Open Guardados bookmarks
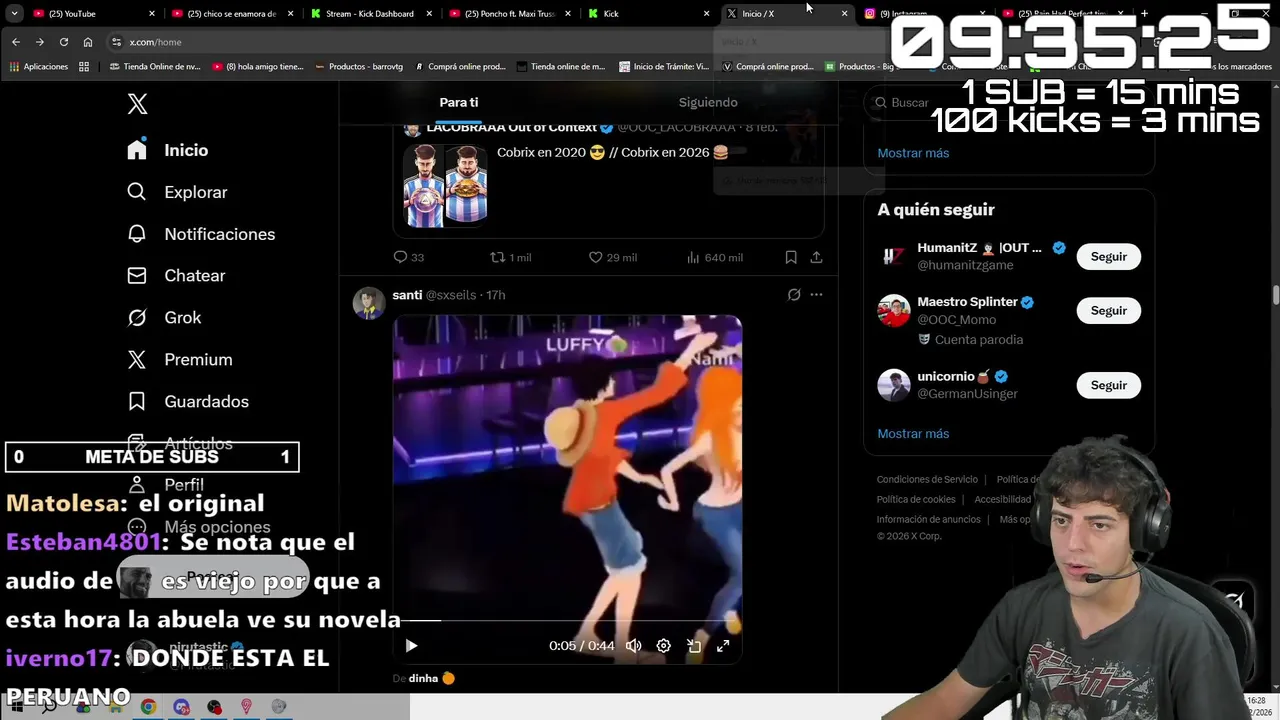Viewport: 1280px width, 720px height. pos(188,402)
